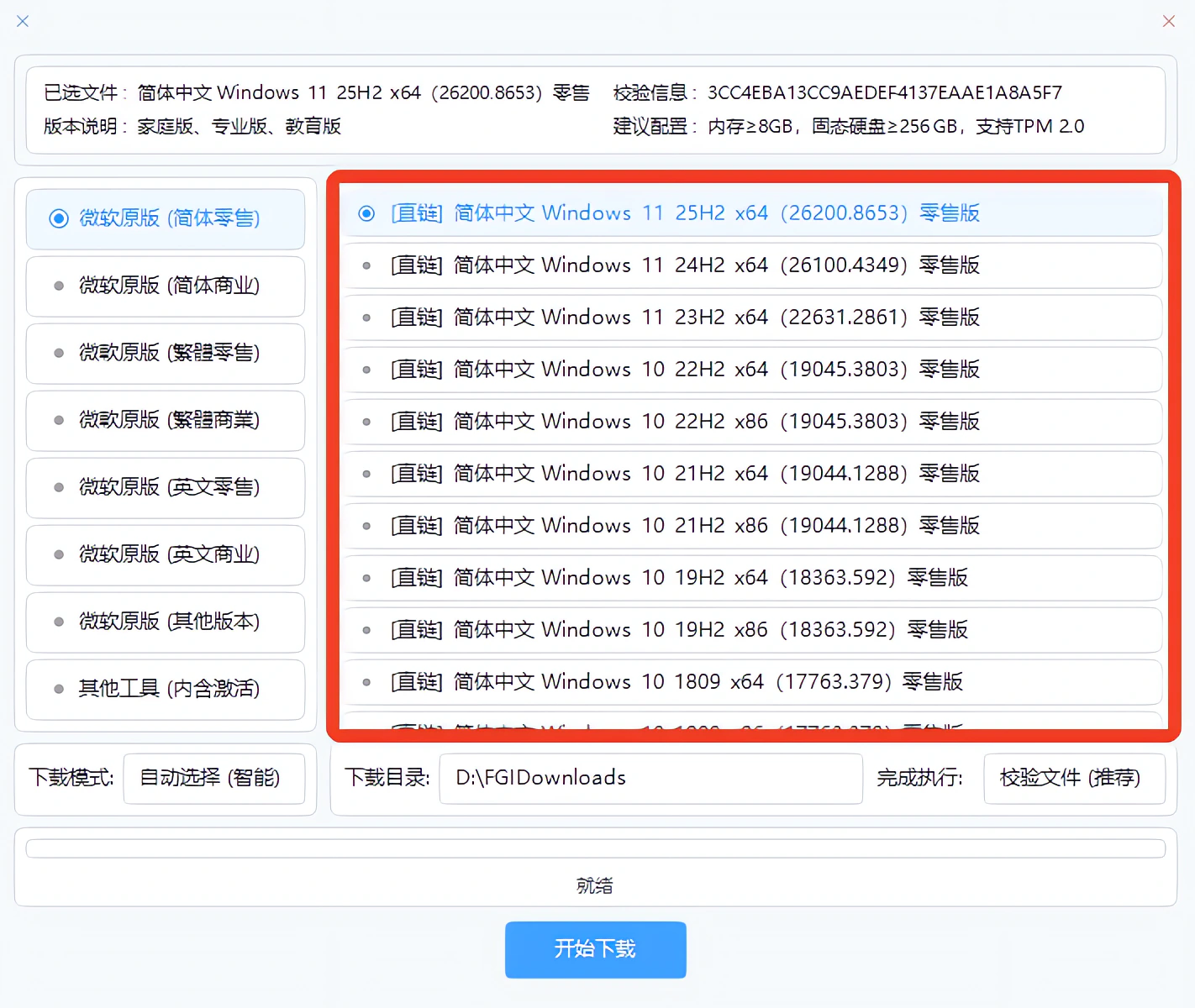This screenshot has width=1195, height=1008.
Task: Click the 版本说明 text 家庭版、专业版、教育版
Action: click(x=240, y=126)
